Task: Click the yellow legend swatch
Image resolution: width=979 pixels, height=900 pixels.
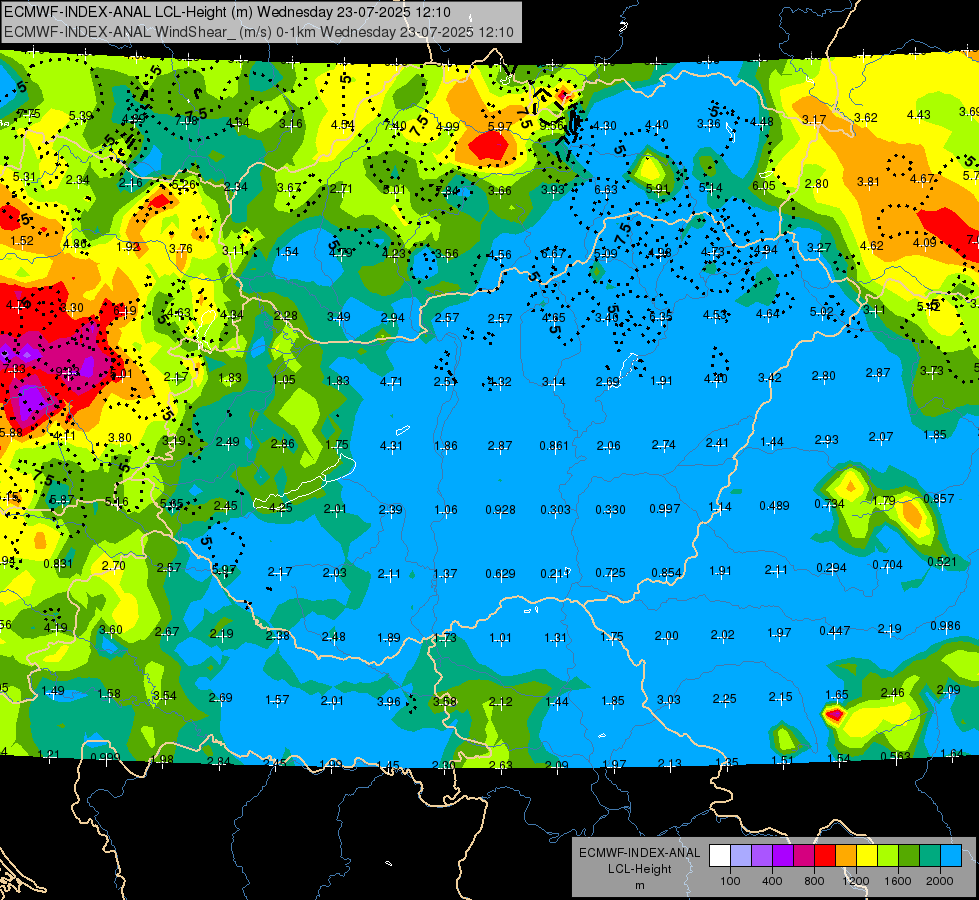Action: tap(867, 856)
